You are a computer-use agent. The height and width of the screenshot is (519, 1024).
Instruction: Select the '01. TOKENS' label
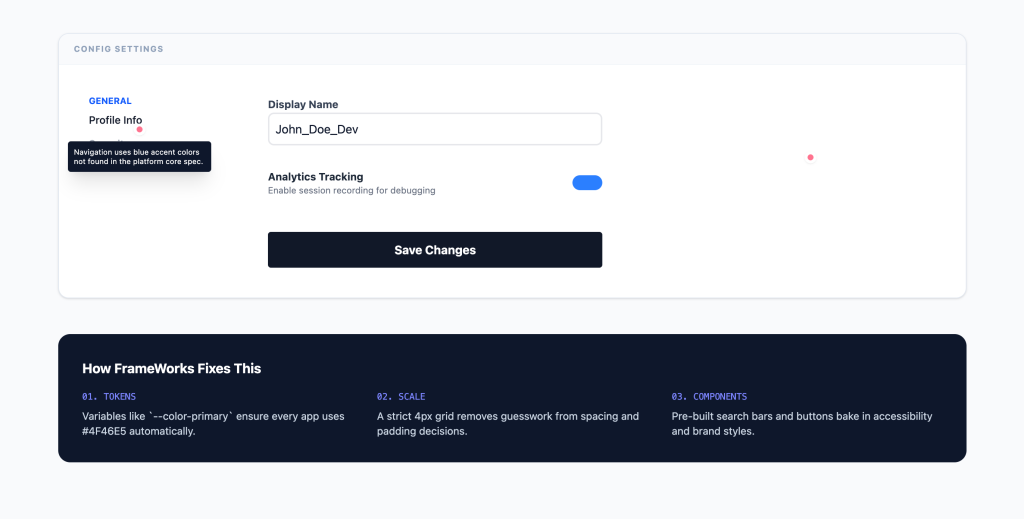click(x=109, y=397)
